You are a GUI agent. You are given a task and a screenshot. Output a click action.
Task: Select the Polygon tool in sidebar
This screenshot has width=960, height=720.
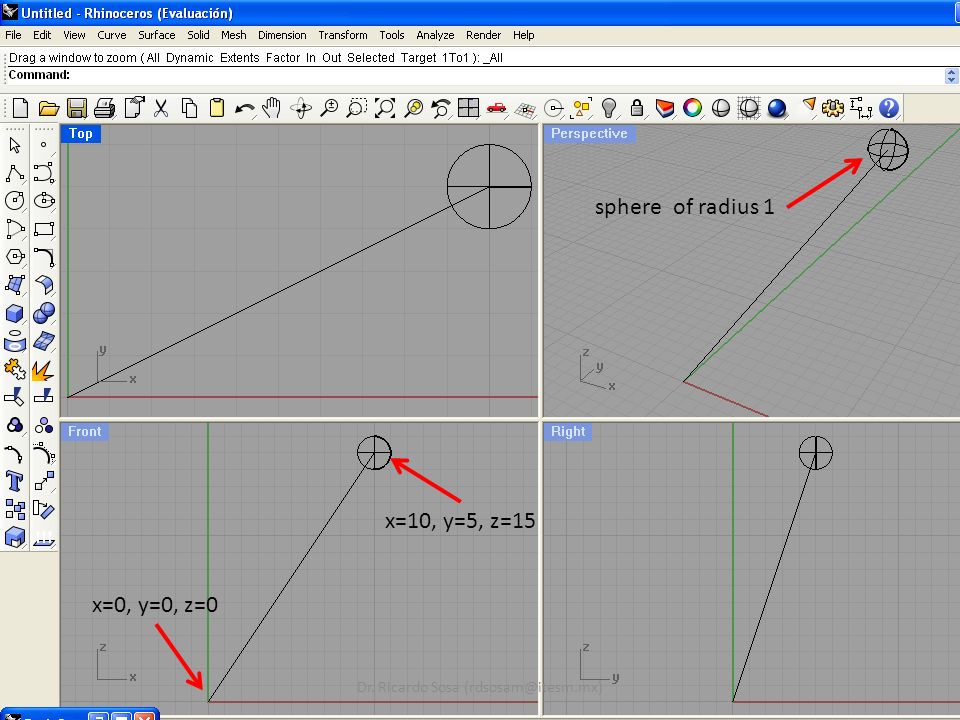click(15, 257)
